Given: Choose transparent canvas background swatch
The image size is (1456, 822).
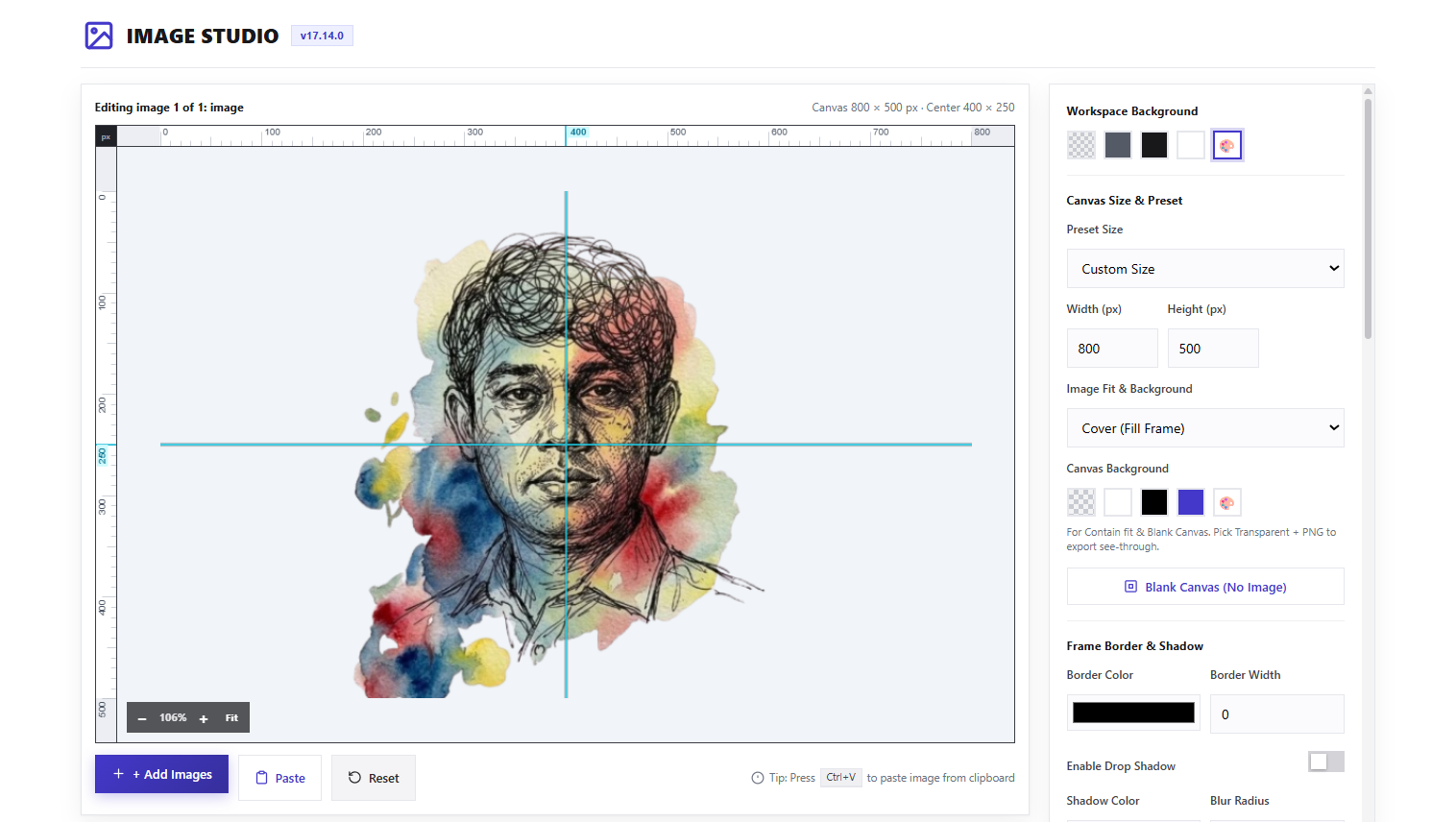Looking at the screenshot, I should (1081, 502).
